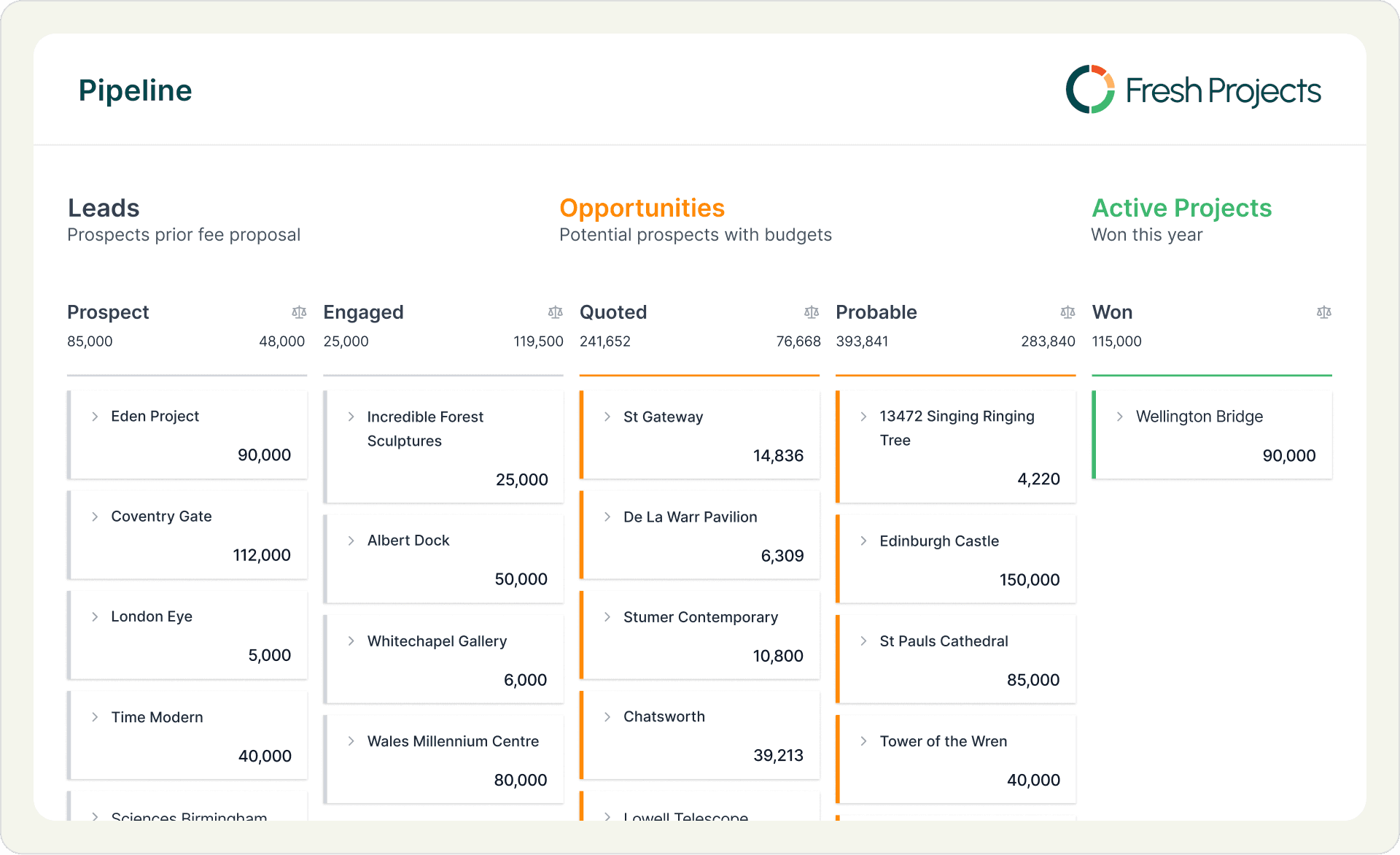Click the scales icon in Won column

[x=1323, y=312]
